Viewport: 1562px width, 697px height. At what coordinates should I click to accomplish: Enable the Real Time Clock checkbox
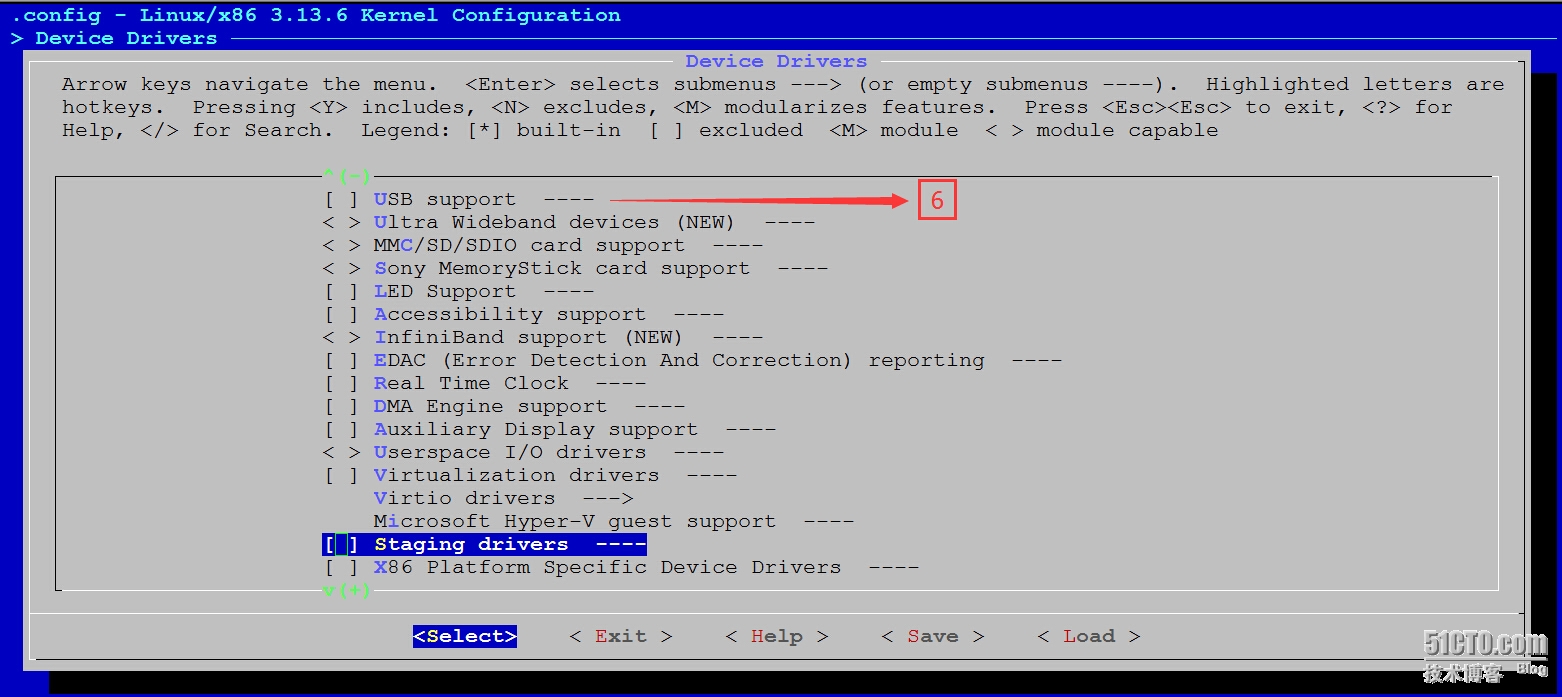click(341, 383)
